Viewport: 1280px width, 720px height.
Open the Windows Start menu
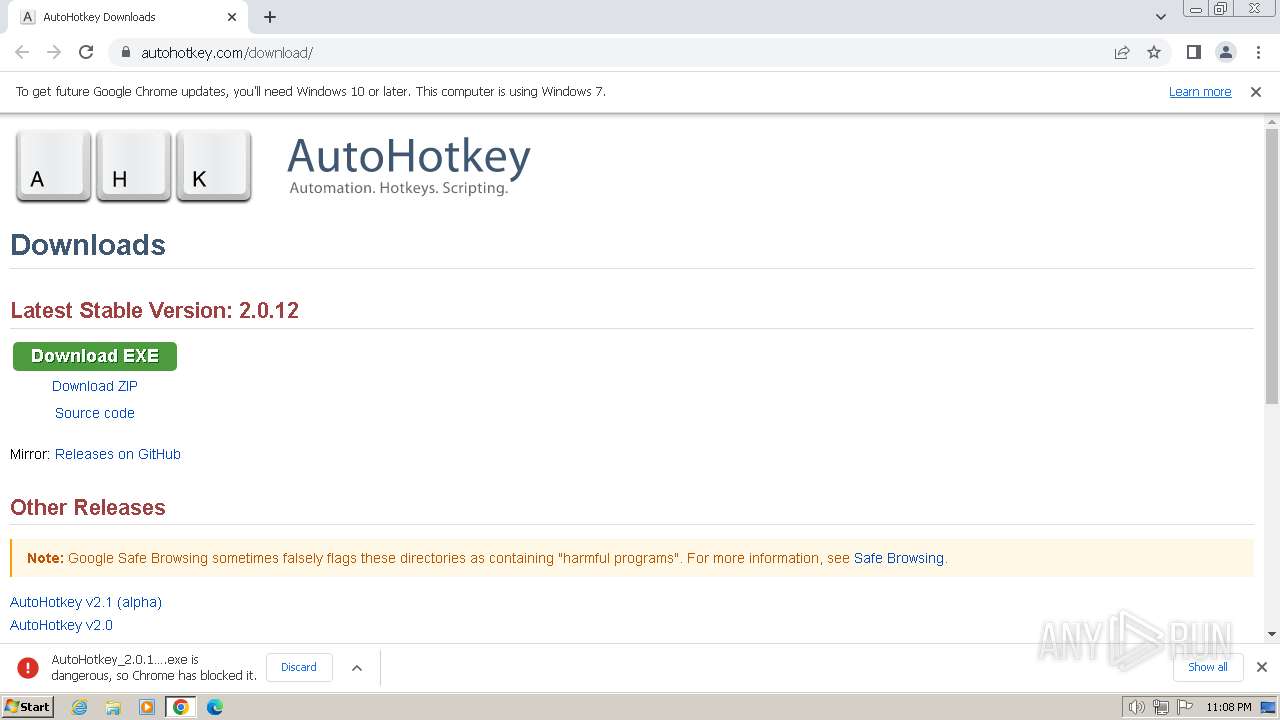[28, 707]
